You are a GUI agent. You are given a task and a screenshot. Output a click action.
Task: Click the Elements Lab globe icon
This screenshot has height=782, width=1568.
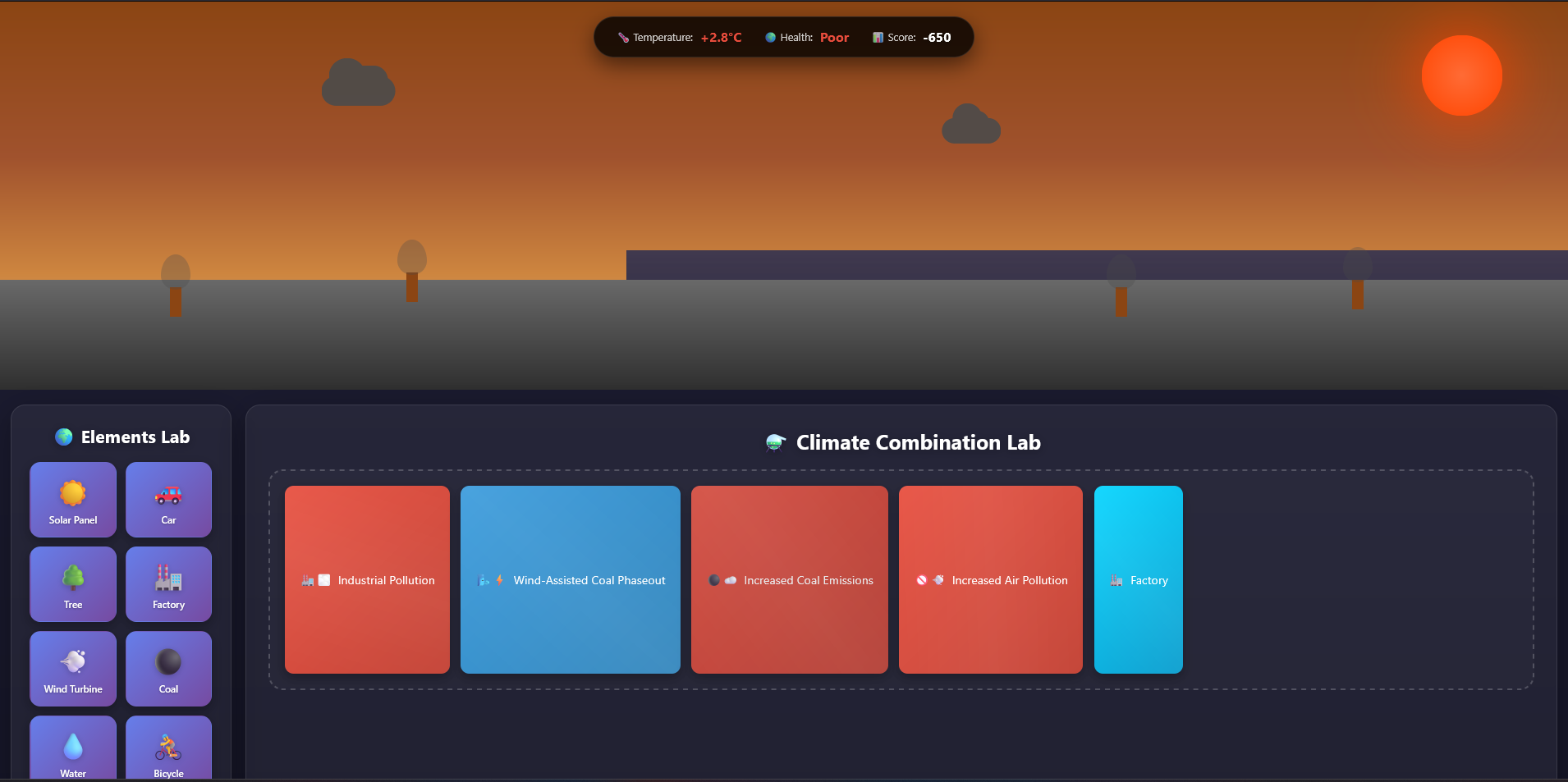[63, 437]
